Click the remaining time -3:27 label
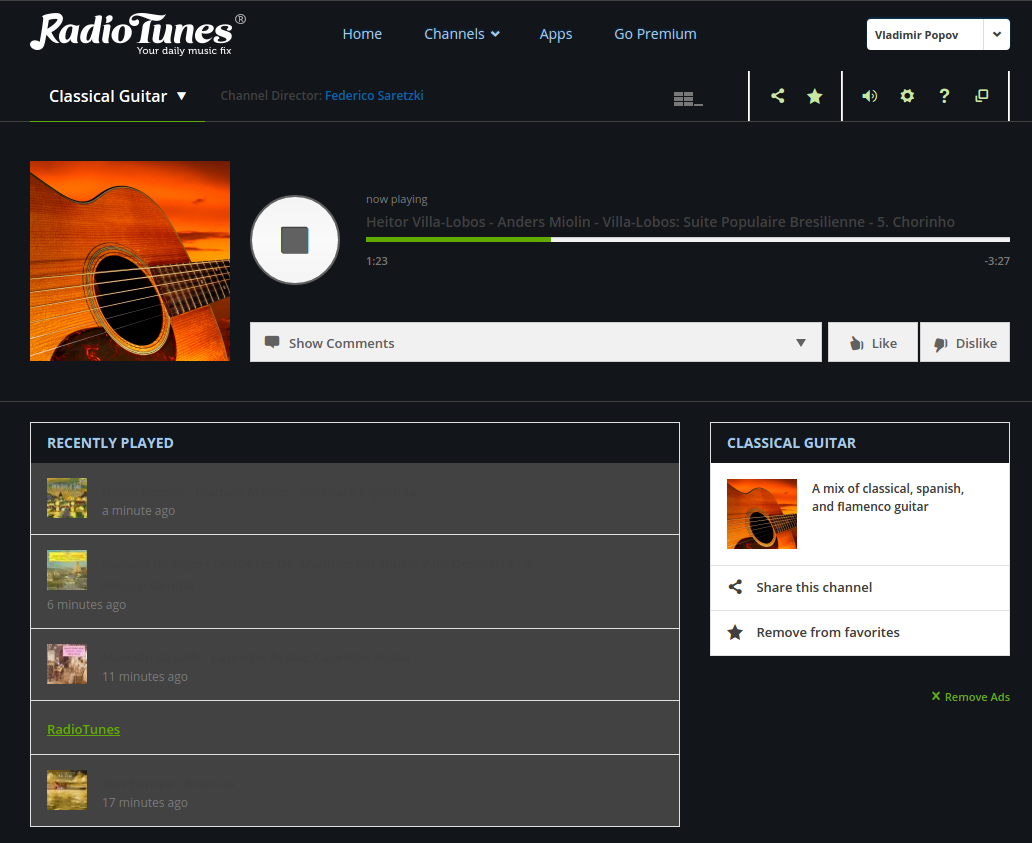Screen dimensions: 1032x843 pyautogui.click(x=996, y=261)
